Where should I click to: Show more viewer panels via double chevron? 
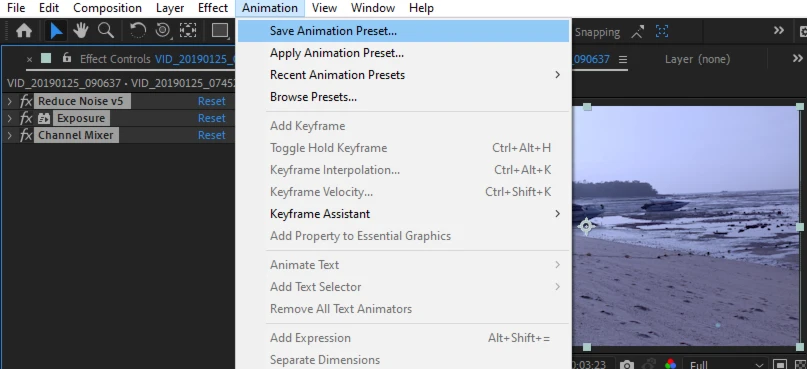797,59
